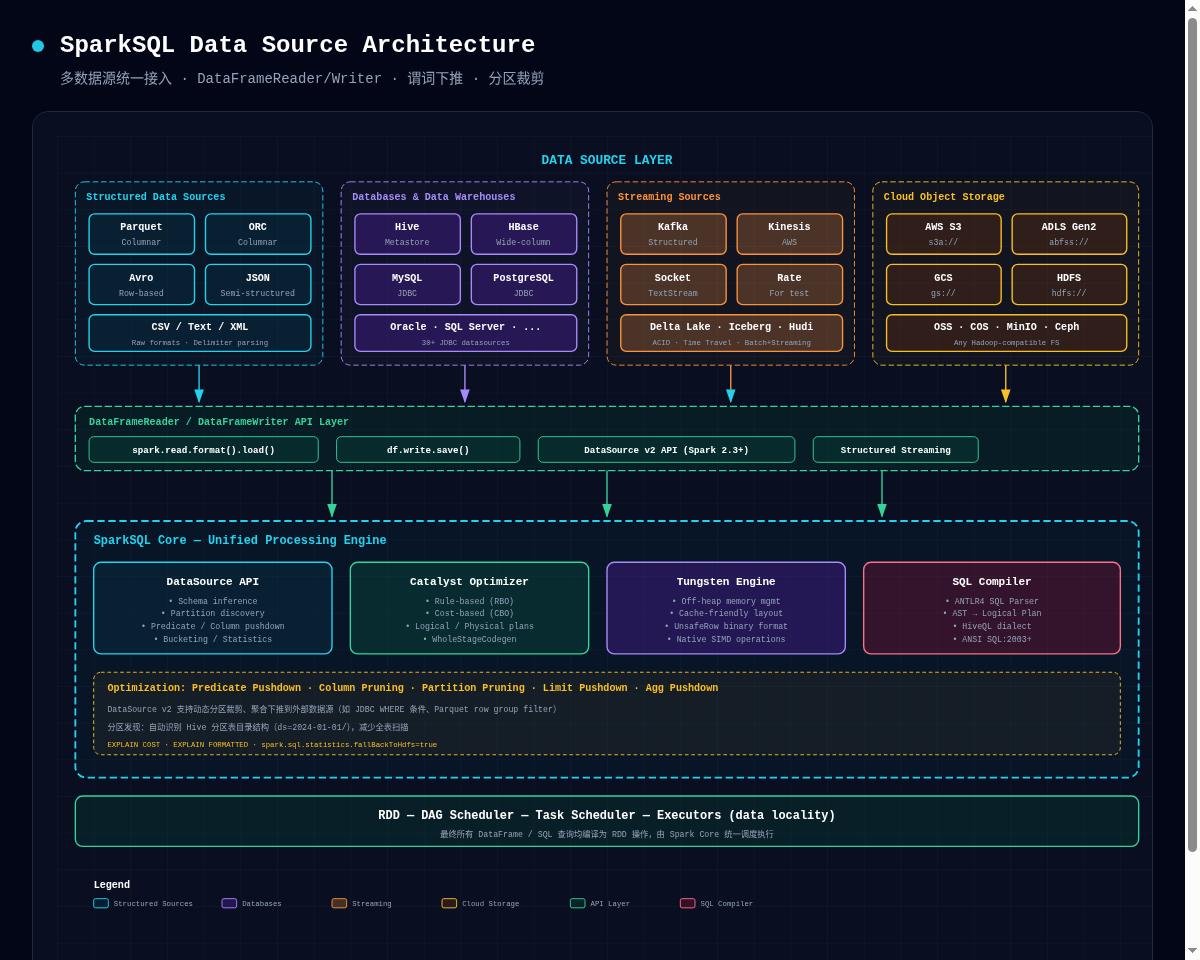1200x960 pixels.
Task: Click the Tungsten Engine card
Action: [726, 608]
